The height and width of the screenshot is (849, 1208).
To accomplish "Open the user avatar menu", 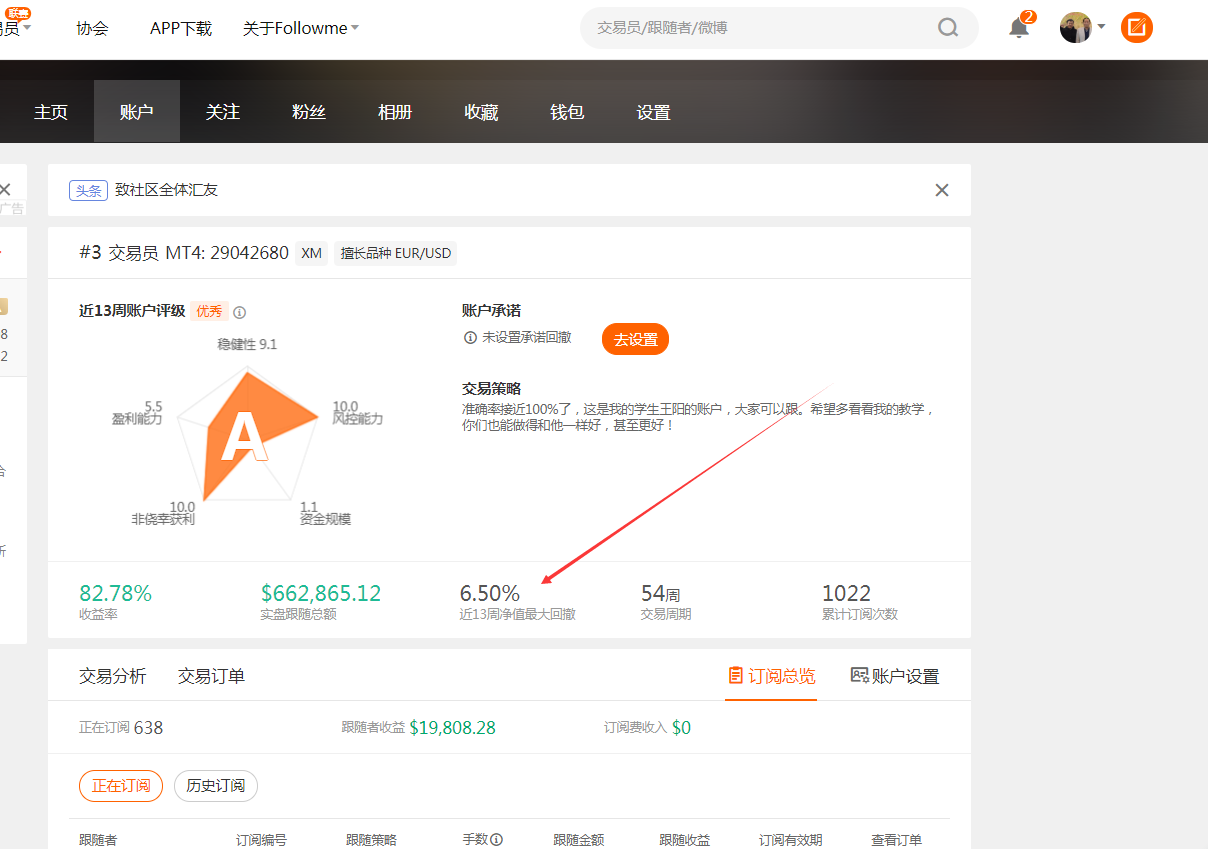I will coord(1076,28).
